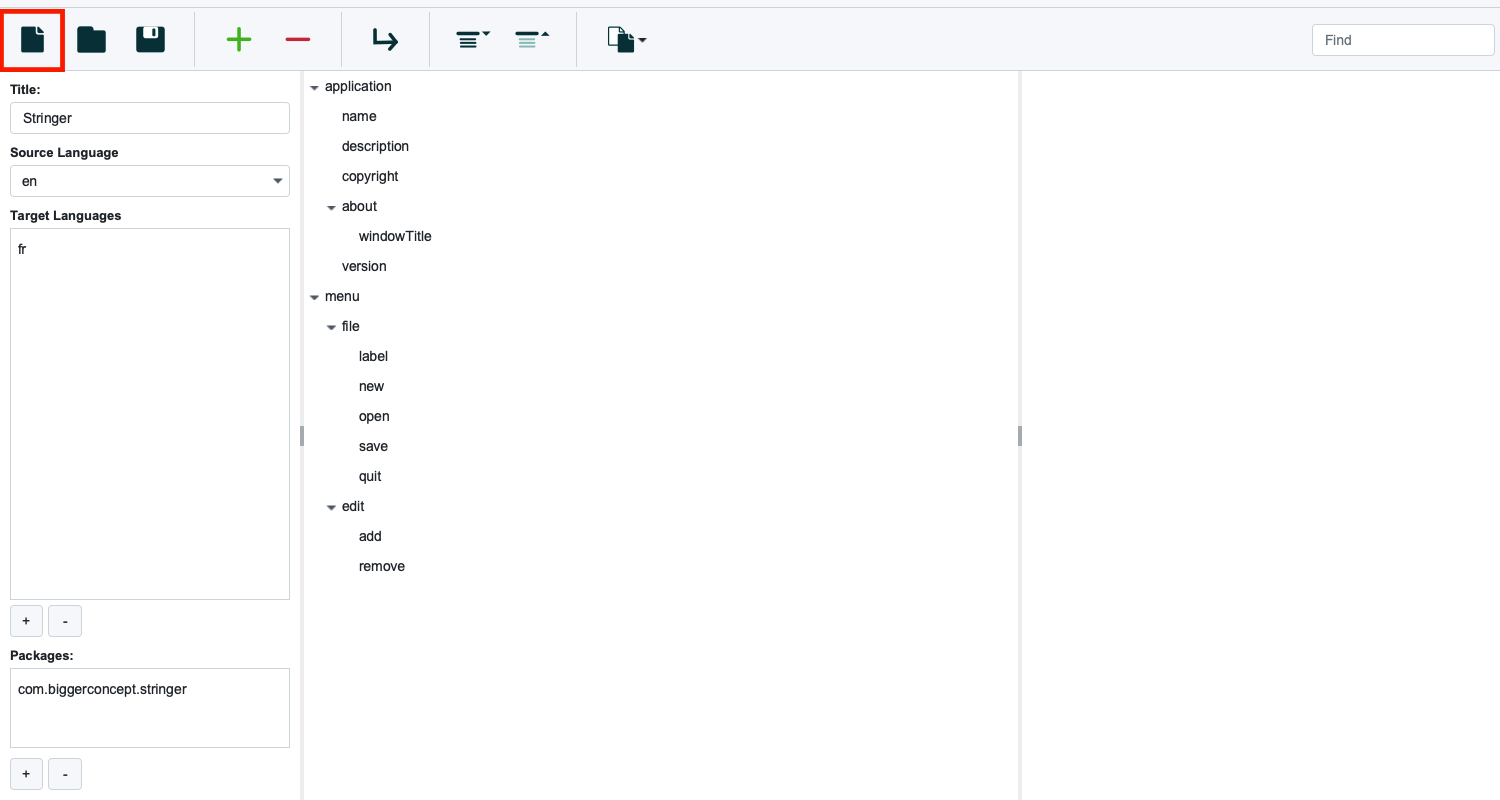The height and width of the screenshot is (800, 1500).
Task: Click the add child arrow icon
Action: pyautogui.click(x=385, y=40)
